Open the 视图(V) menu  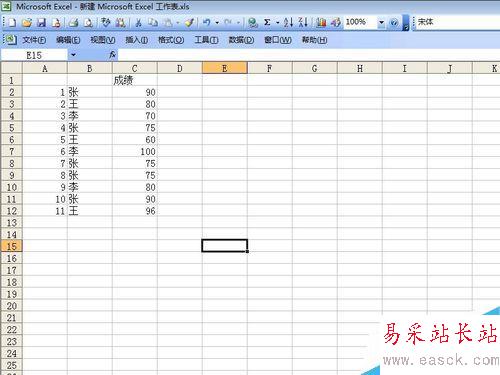click(103, 40)
